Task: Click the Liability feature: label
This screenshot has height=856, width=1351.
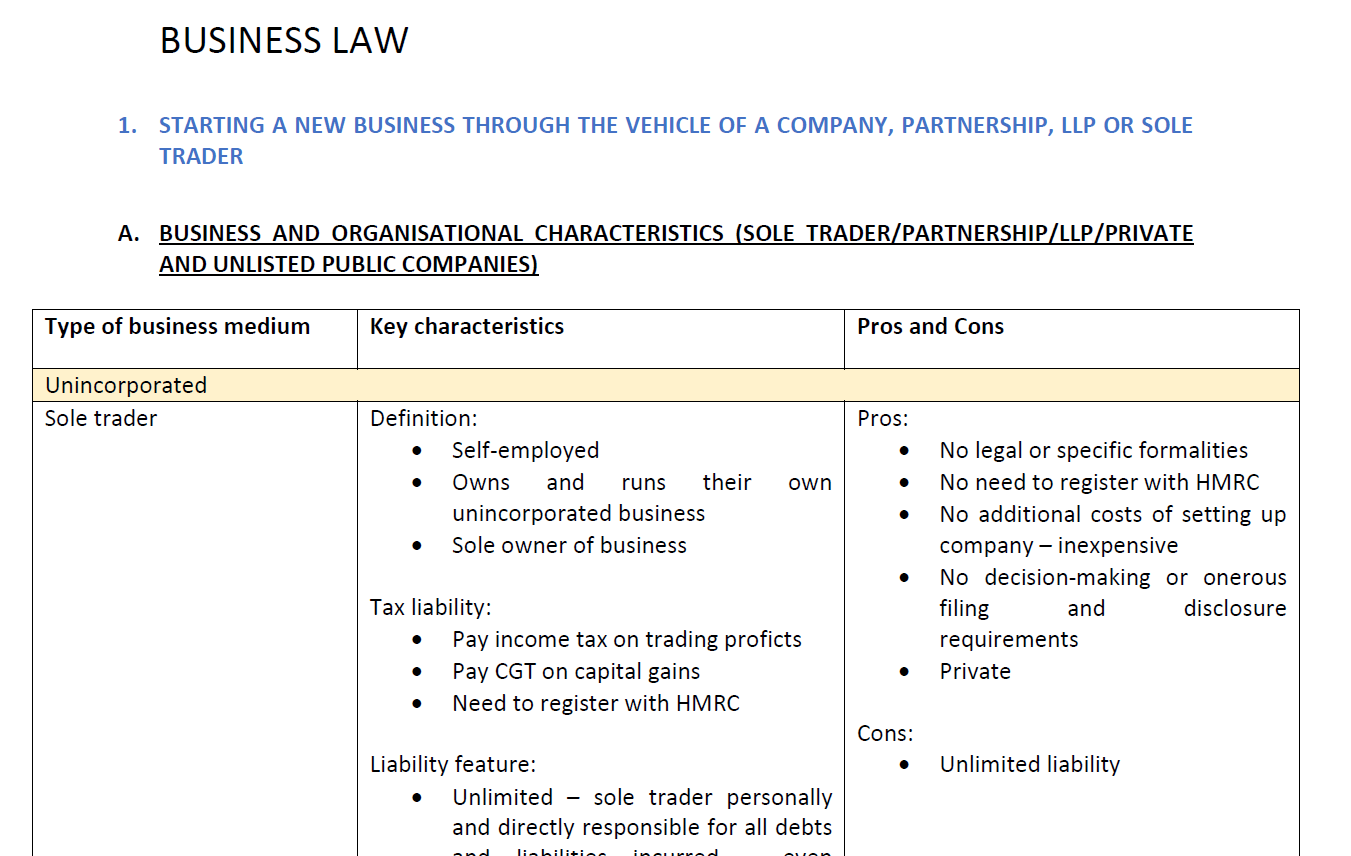Action: 453,764
